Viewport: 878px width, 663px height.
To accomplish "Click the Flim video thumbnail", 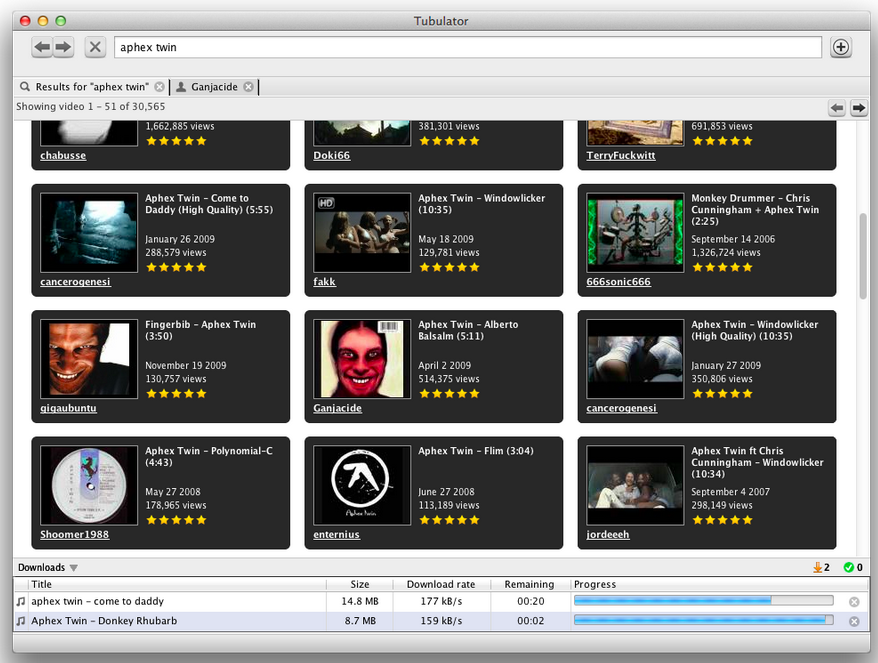I will coord(362,485).
